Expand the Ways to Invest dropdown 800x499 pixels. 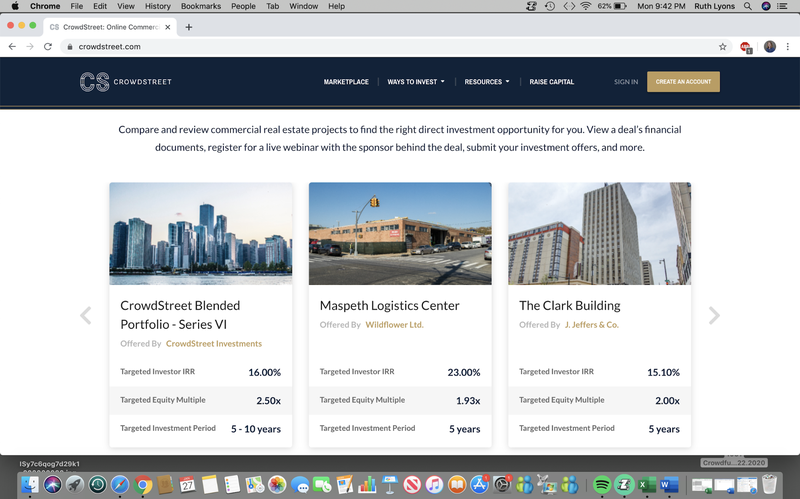pos(416,82)
